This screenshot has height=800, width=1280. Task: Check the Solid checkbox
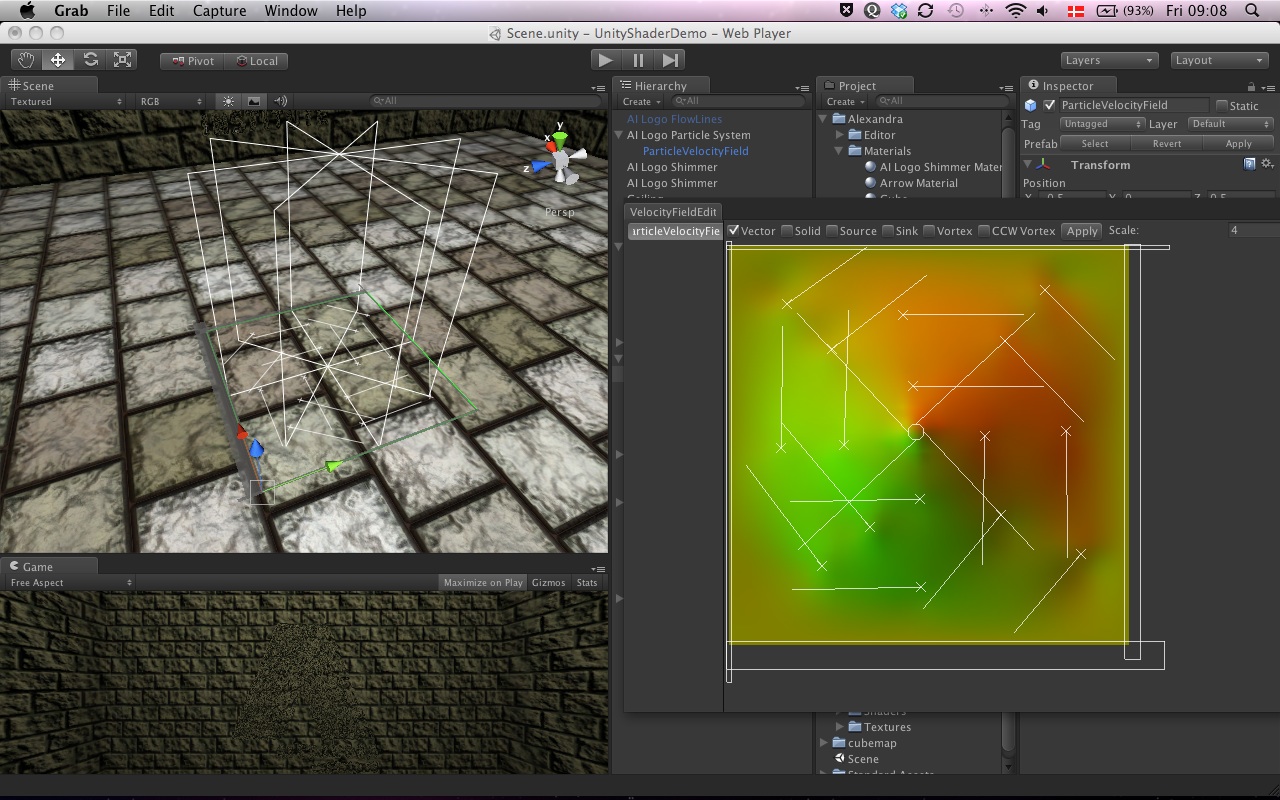point(787,231)
